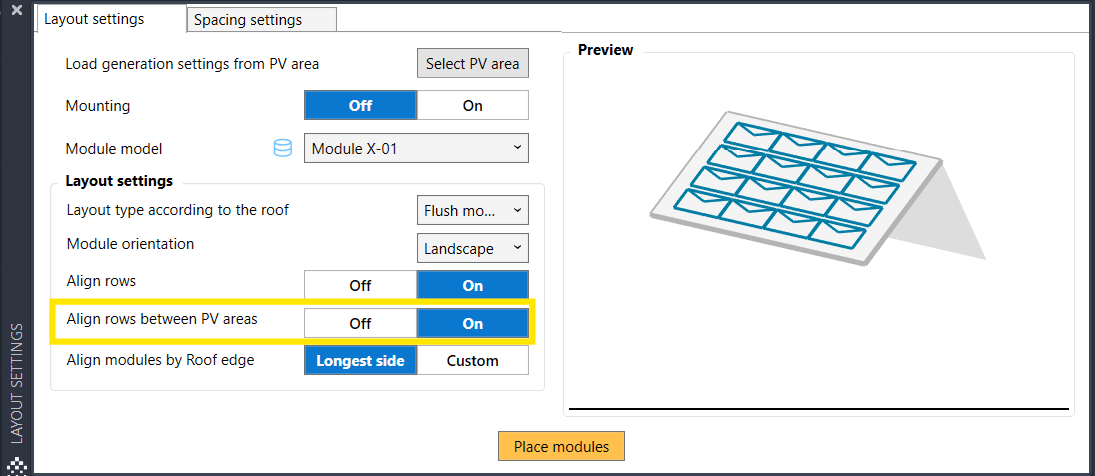Click the vertical LAYOUT SETTINGS title bar

click(x=18, y=382)
